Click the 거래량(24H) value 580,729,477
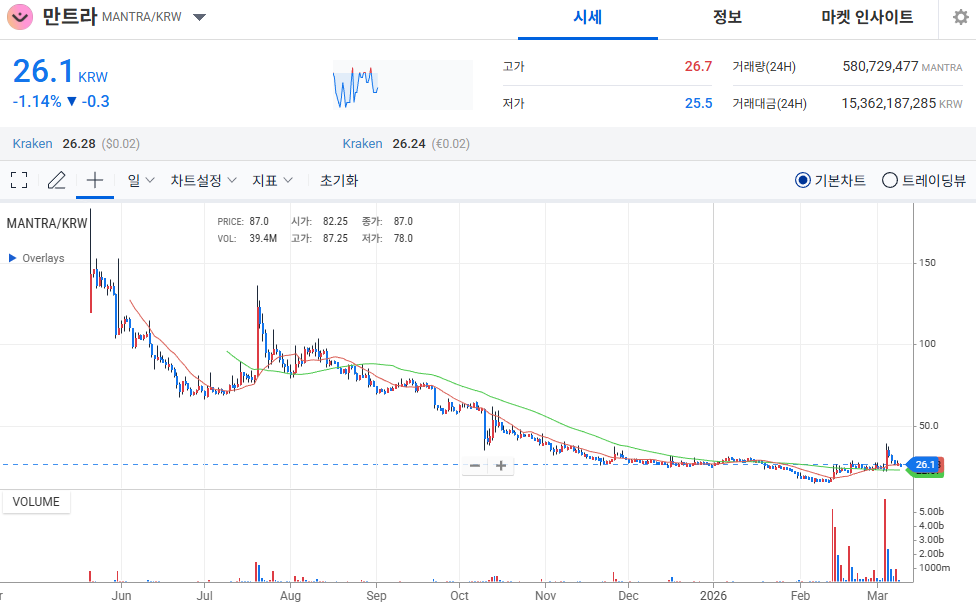Viewport: 976px width, 610px height. click(x=880, y=66)
